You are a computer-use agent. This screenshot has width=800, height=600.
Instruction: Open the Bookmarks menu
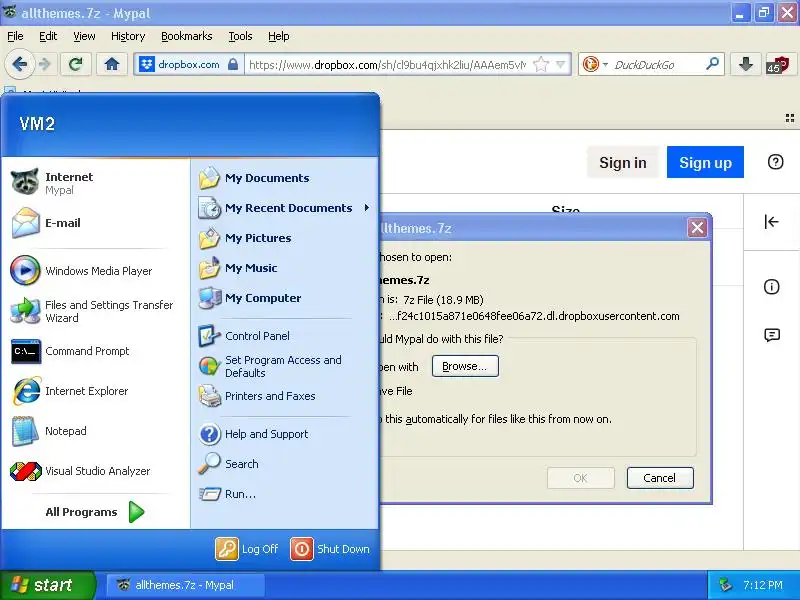(187, 36)
